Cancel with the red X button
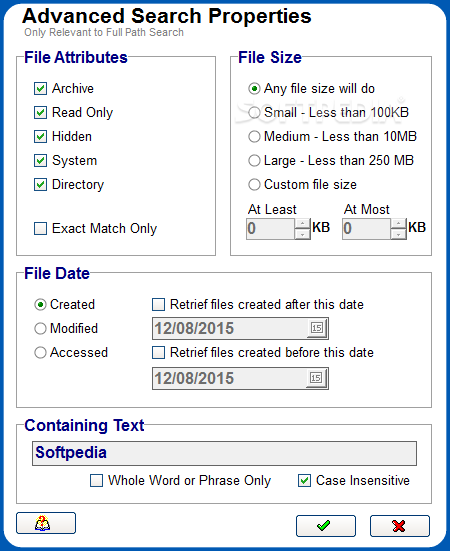The image size is (450, 551). (399, 526)
